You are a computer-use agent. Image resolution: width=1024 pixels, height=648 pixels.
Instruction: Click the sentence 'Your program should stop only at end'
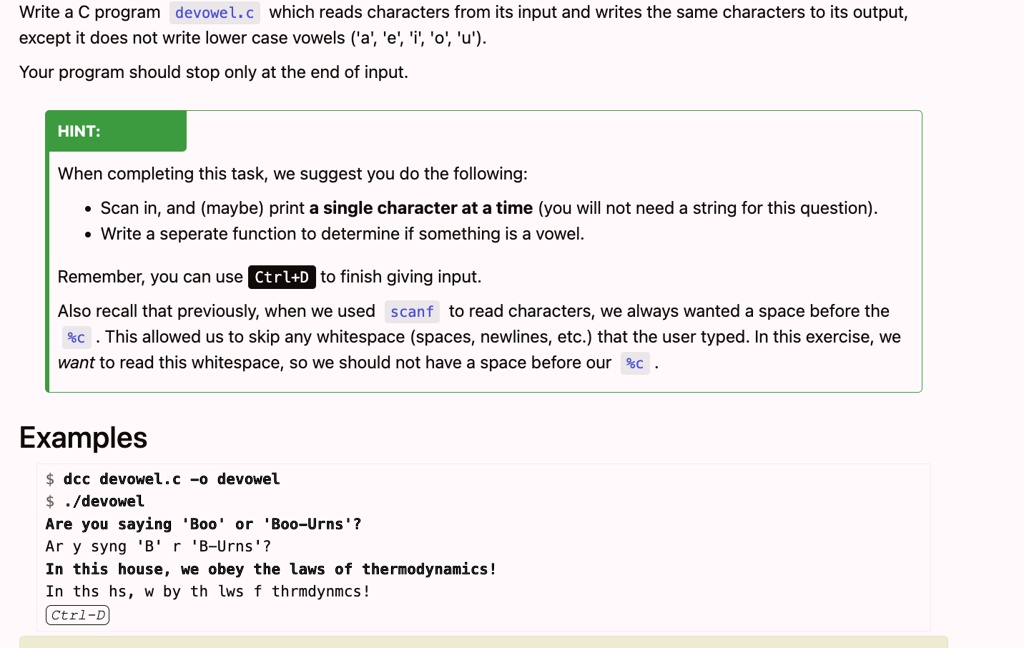[214, 72]
